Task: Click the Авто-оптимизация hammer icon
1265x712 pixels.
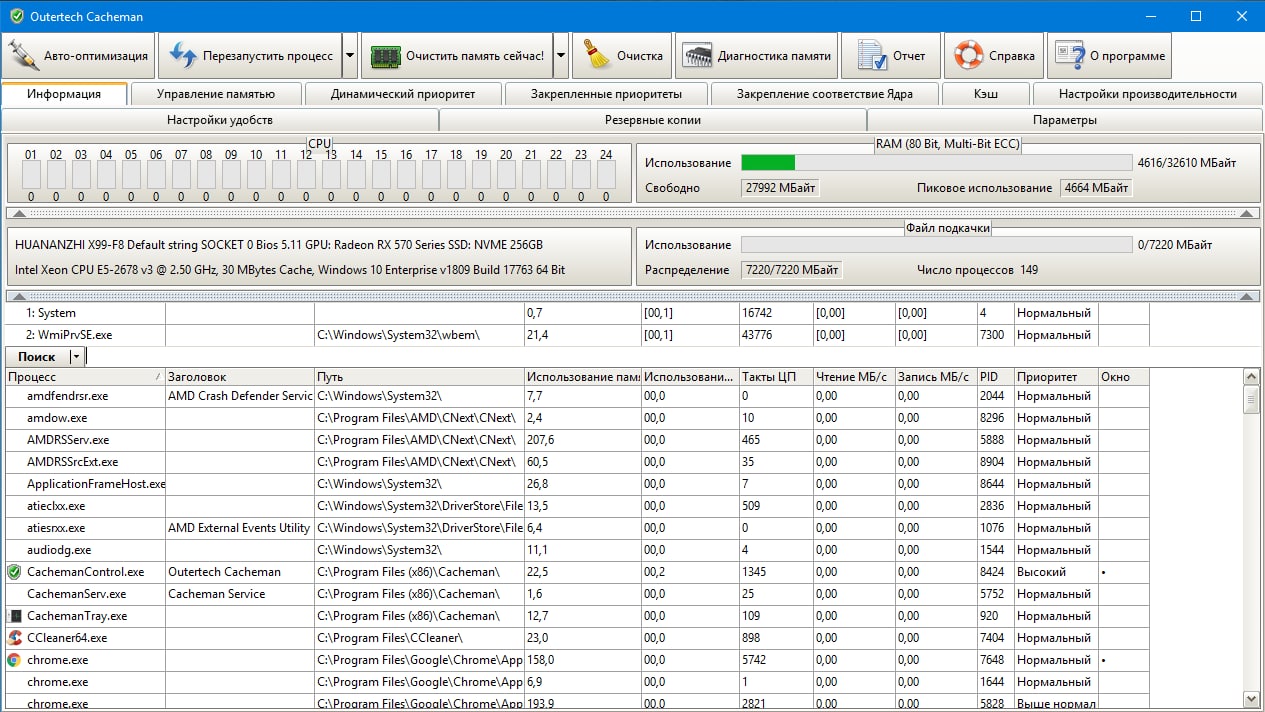Action: [x=24, y=55]
